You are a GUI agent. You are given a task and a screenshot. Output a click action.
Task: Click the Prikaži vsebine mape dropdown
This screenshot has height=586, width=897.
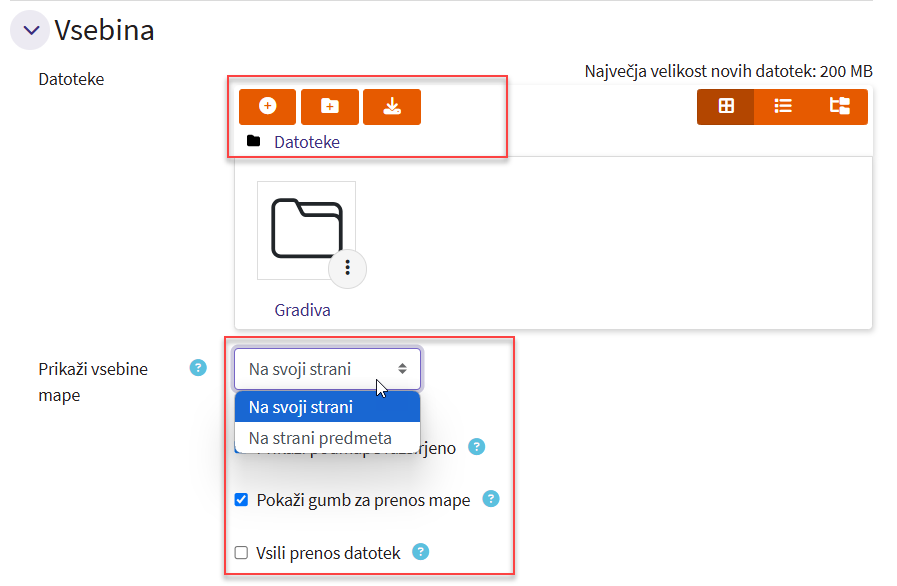coord(328,369)
